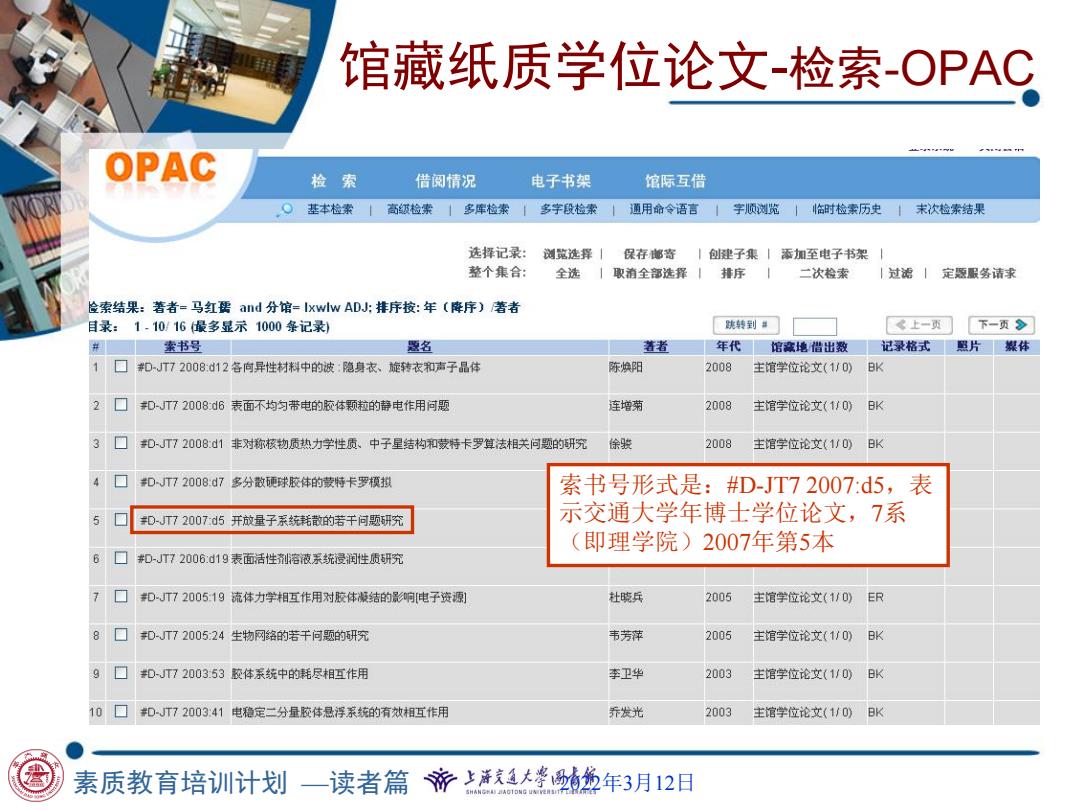Click the 下一页 next page button
1080x810 pixels.
pyautogui.click(x=1001, y=325)
